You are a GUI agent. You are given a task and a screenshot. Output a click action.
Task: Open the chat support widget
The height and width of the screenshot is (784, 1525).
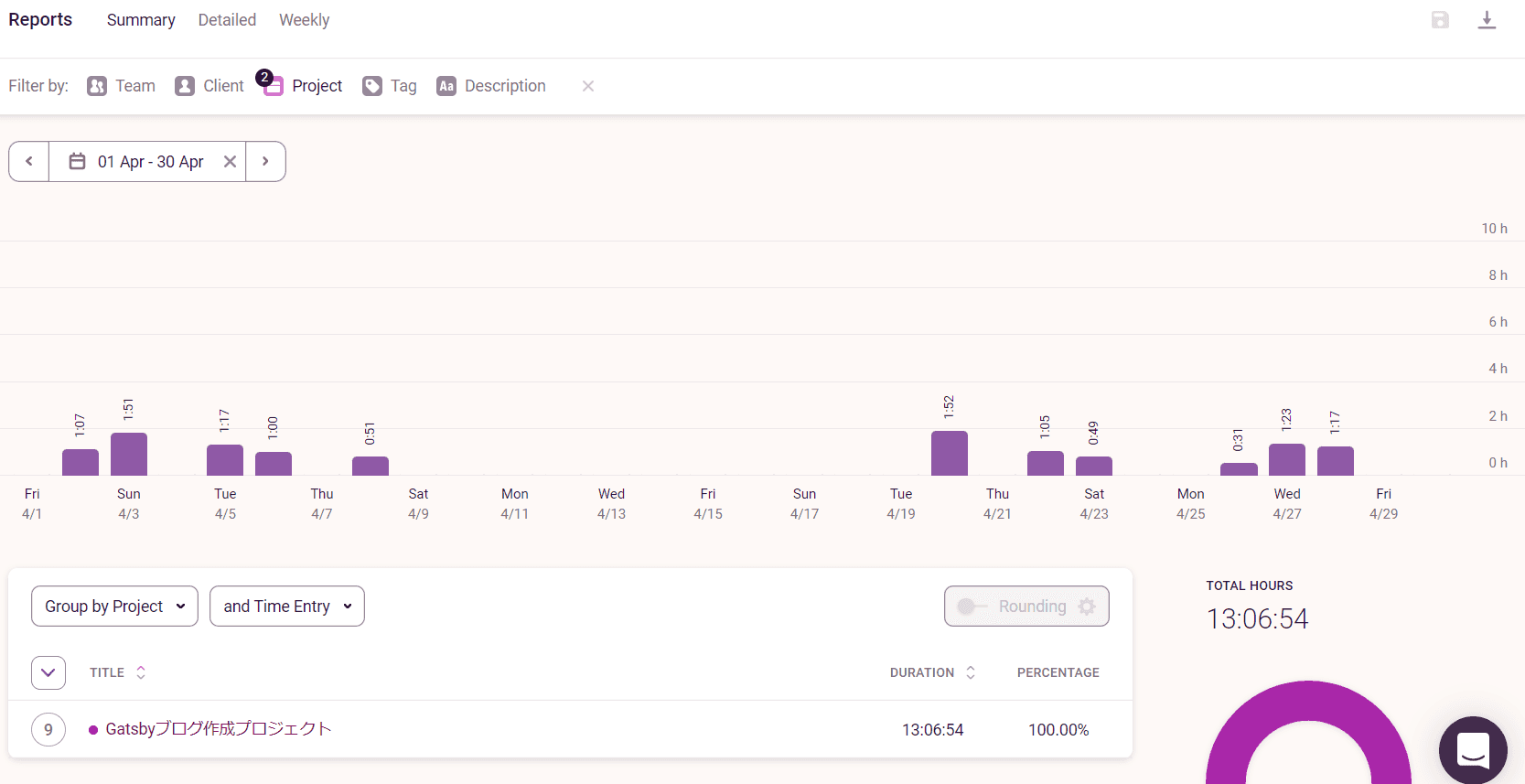(x=1472, y=750)
